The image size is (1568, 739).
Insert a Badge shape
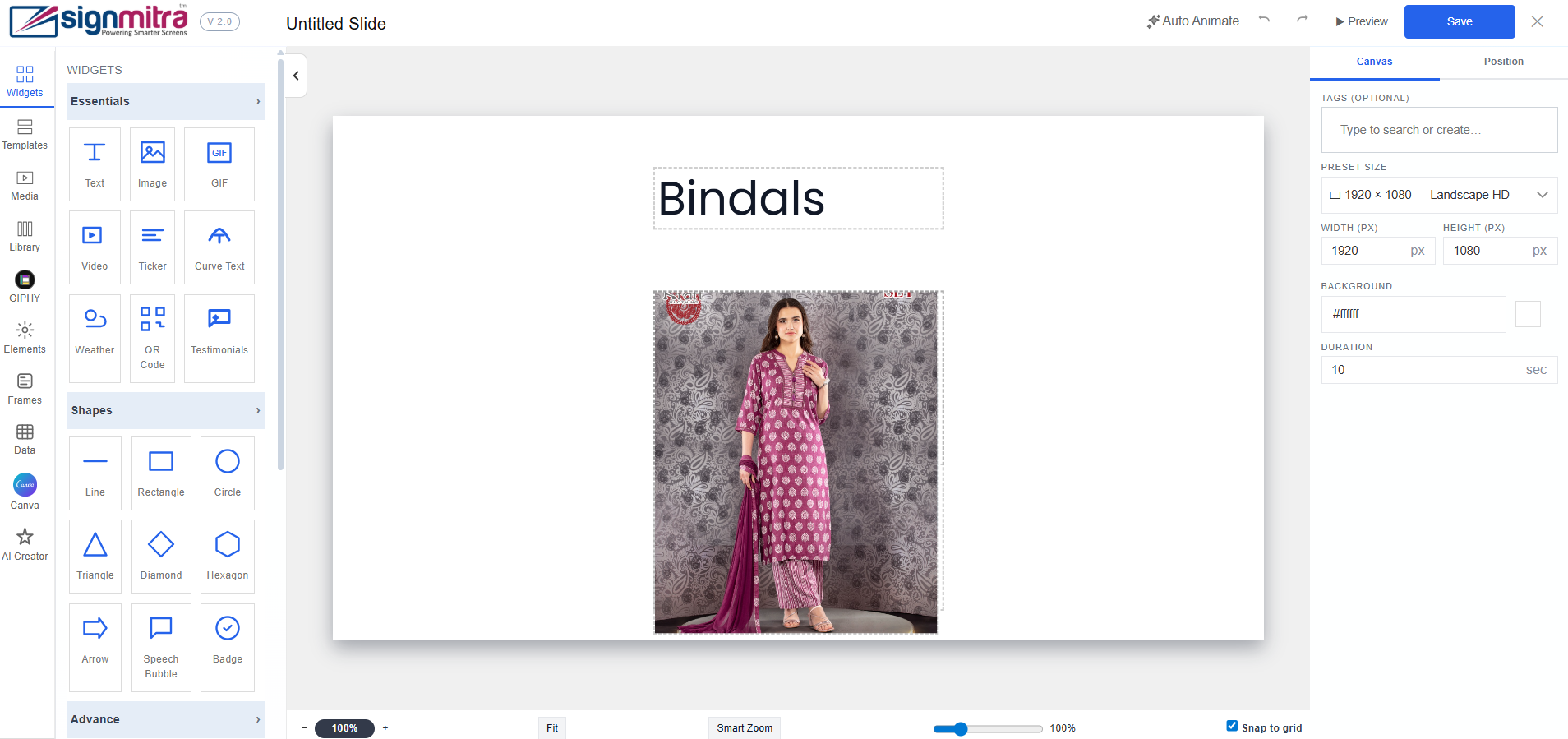[x=228, y=648]
